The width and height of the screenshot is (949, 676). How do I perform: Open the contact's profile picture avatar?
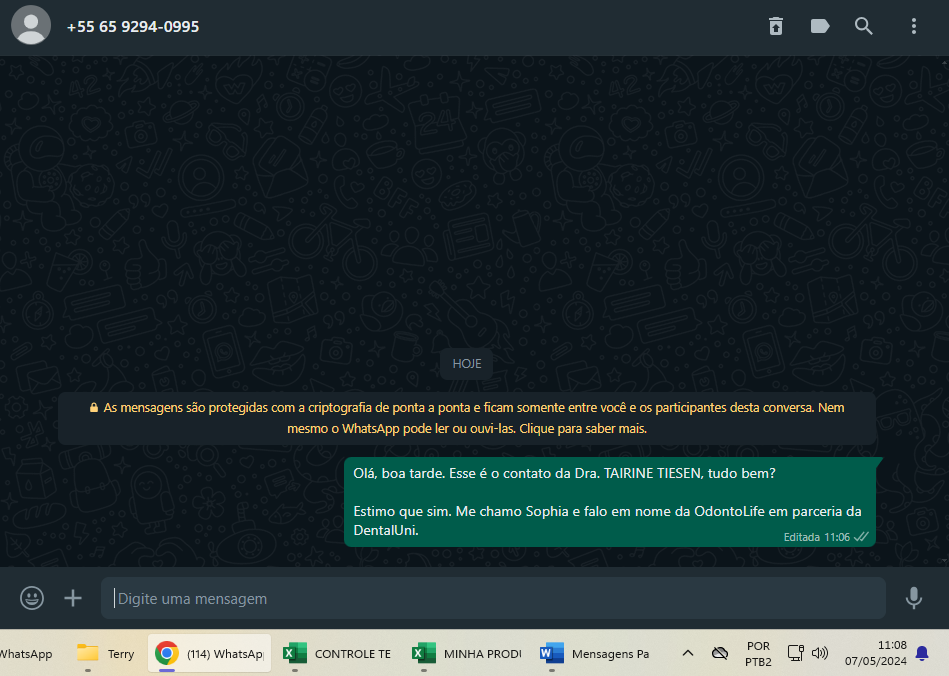[x=31, y=25]
